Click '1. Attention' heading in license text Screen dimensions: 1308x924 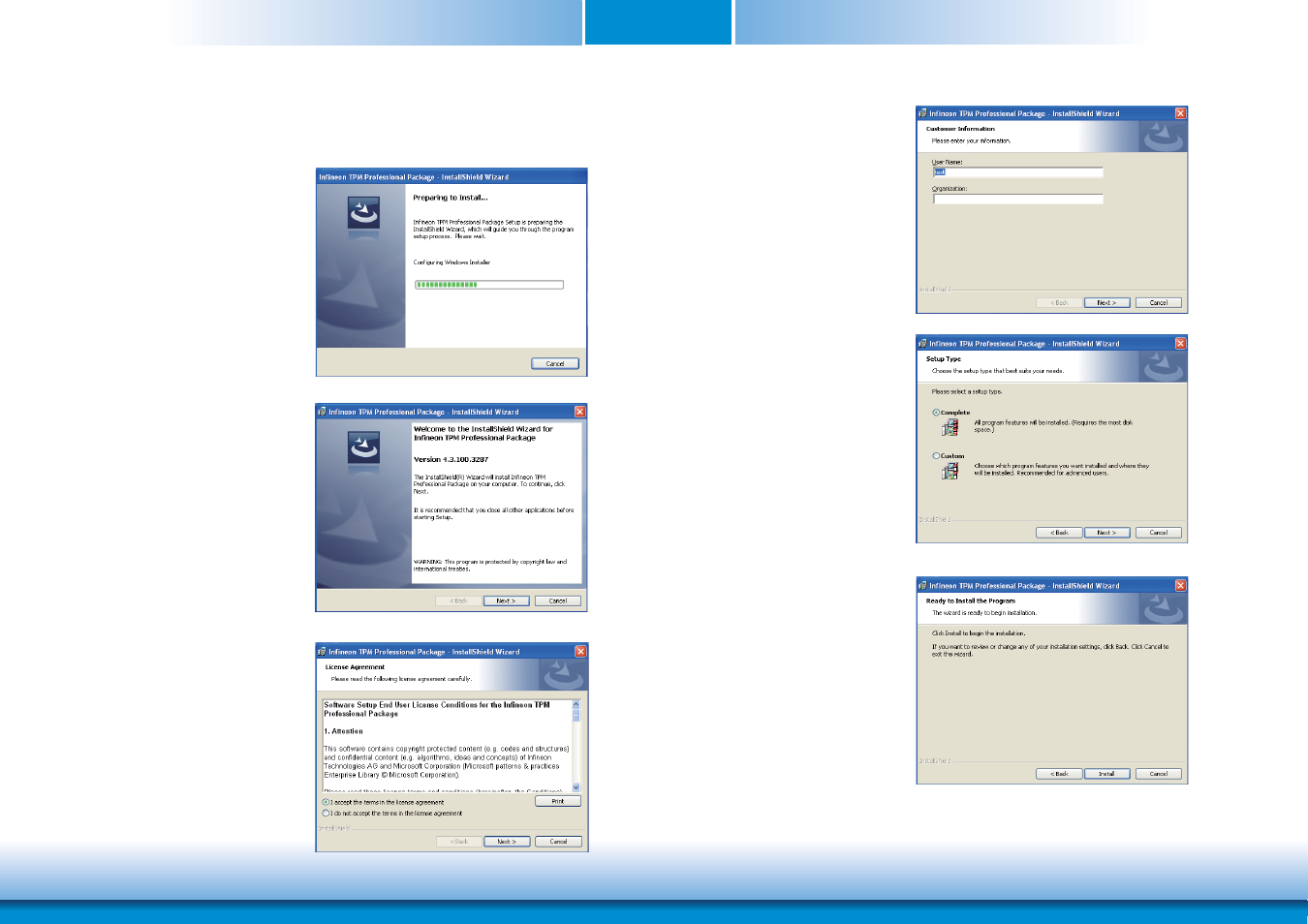pos(344,731)
